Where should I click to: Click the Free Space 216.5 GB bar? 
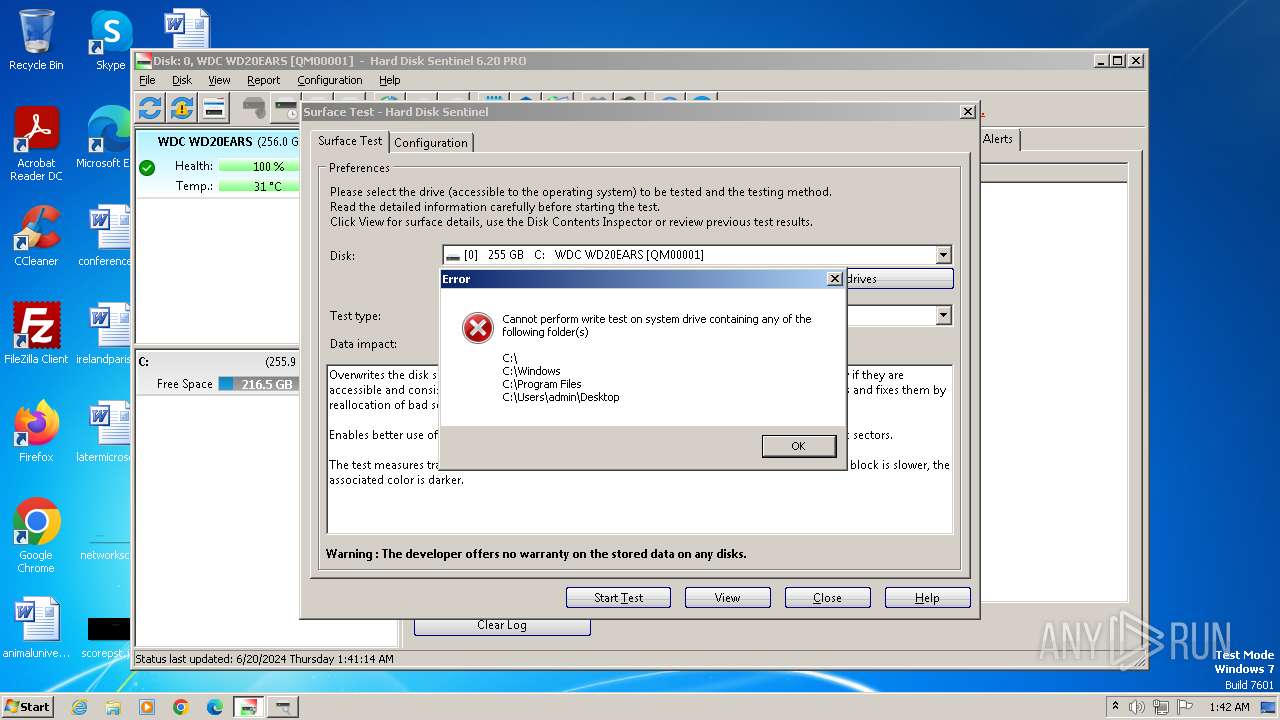click(x=258, y=384)
